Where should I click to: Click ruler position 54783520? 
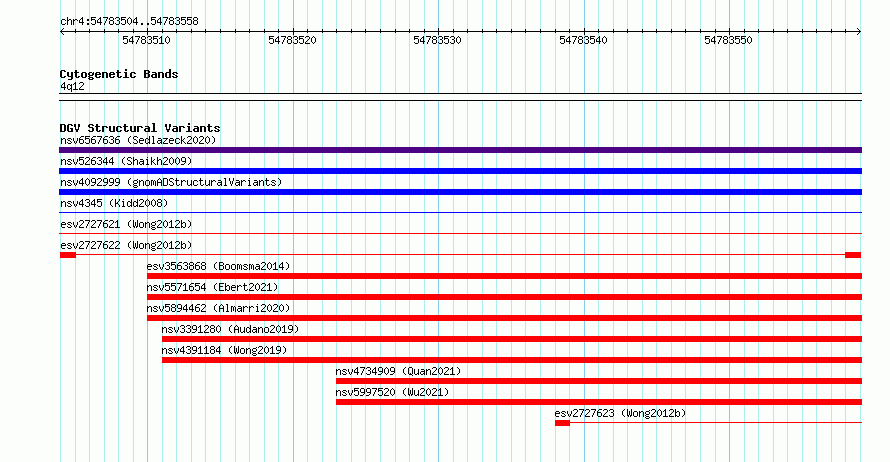coord(292,40)
